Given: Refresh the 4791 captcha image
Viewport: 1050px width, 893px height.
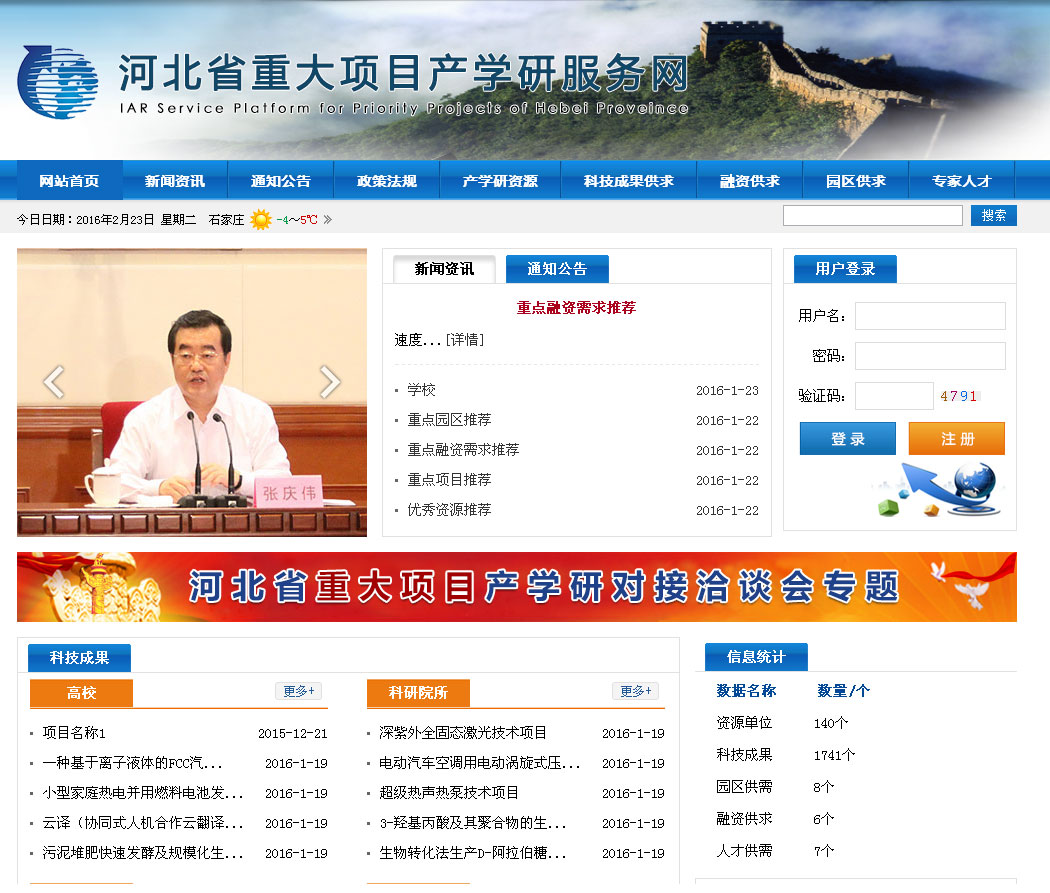Looking at the screenshot, I should [x=958, y=396].
